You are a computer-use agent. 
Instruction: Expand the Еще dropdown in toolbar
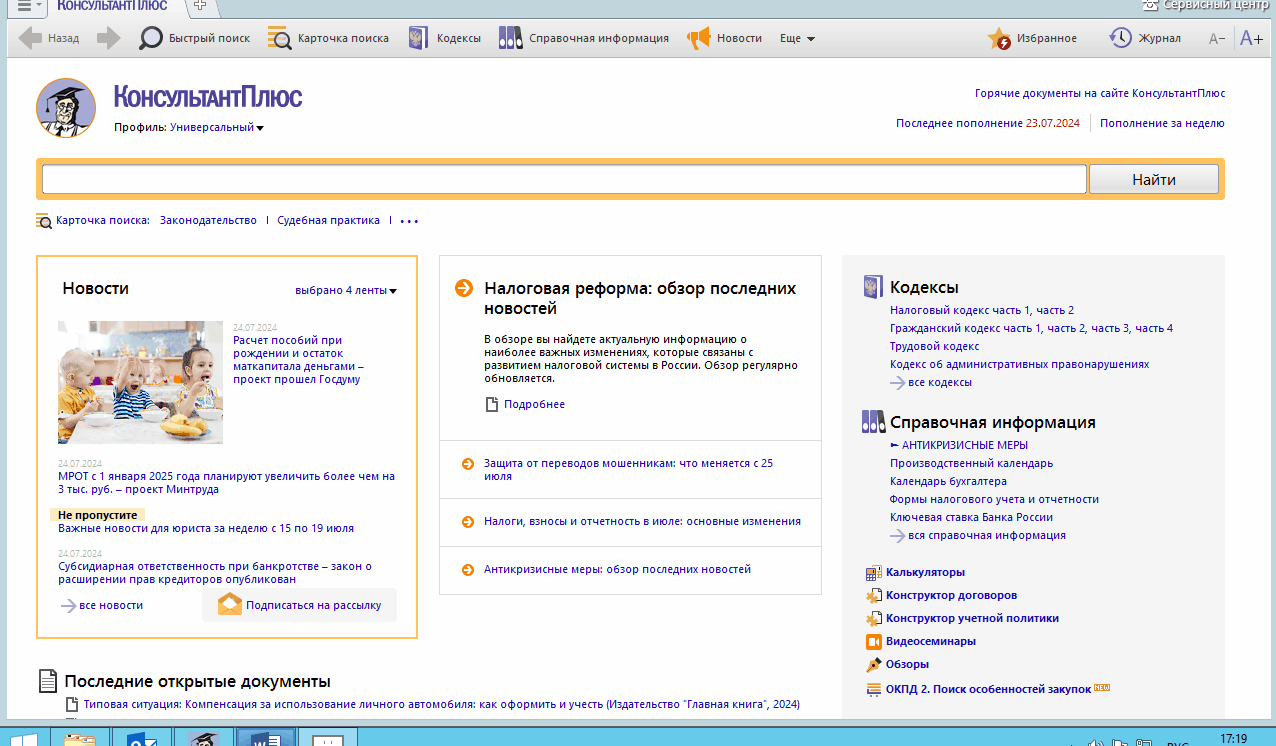(797, 39)
